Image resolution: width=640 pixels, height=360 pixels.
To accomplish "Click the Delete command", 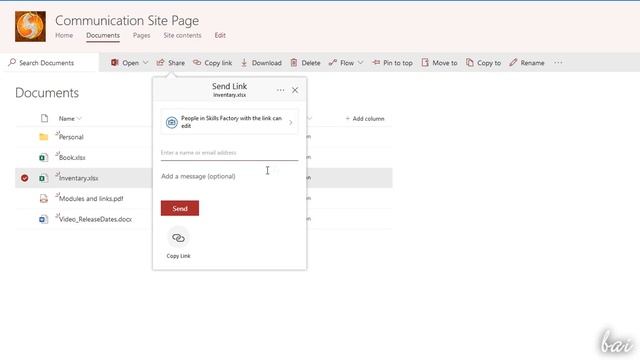I will (x=305, y=63).
